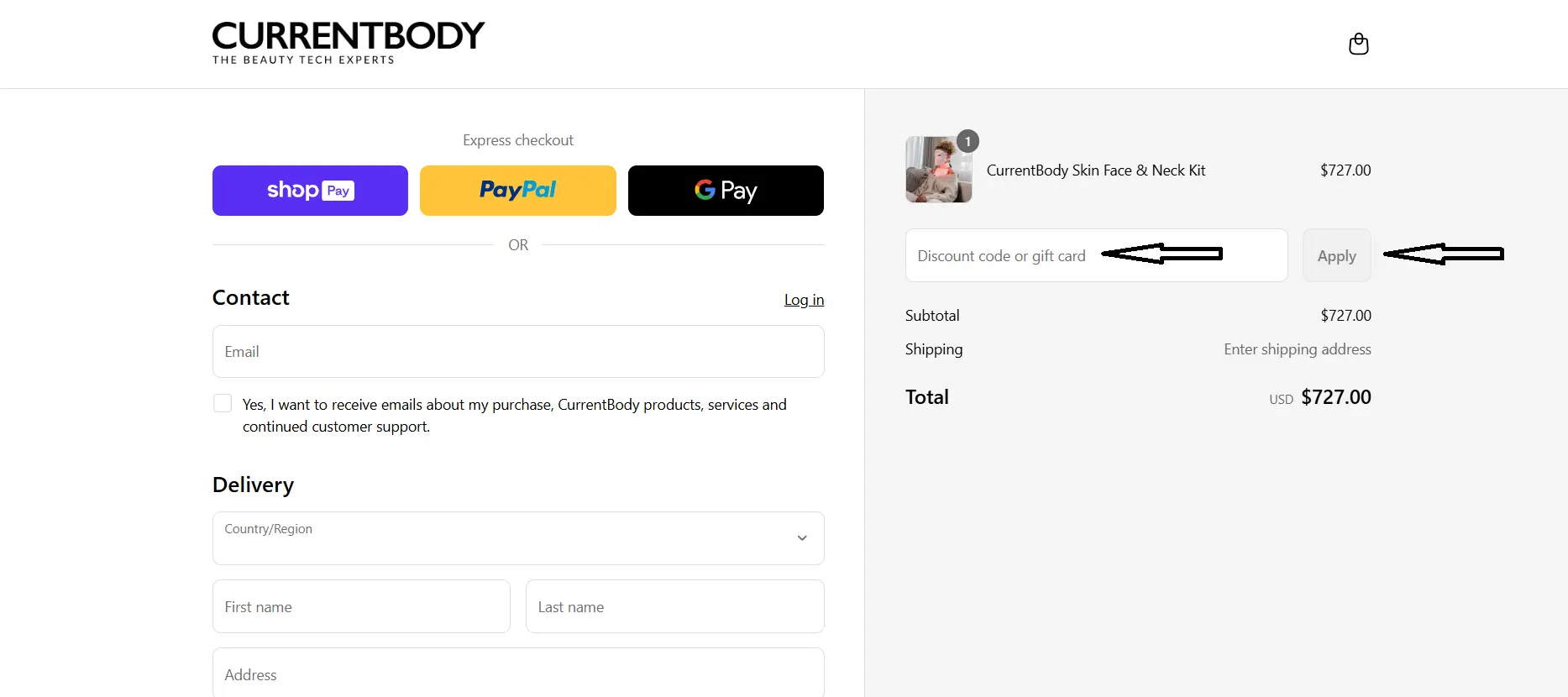Viewport: 1568px width, 697px height.
Task: Open the shopping bag cart icon
Action: pyautogui.click(x=1358, y=44)
